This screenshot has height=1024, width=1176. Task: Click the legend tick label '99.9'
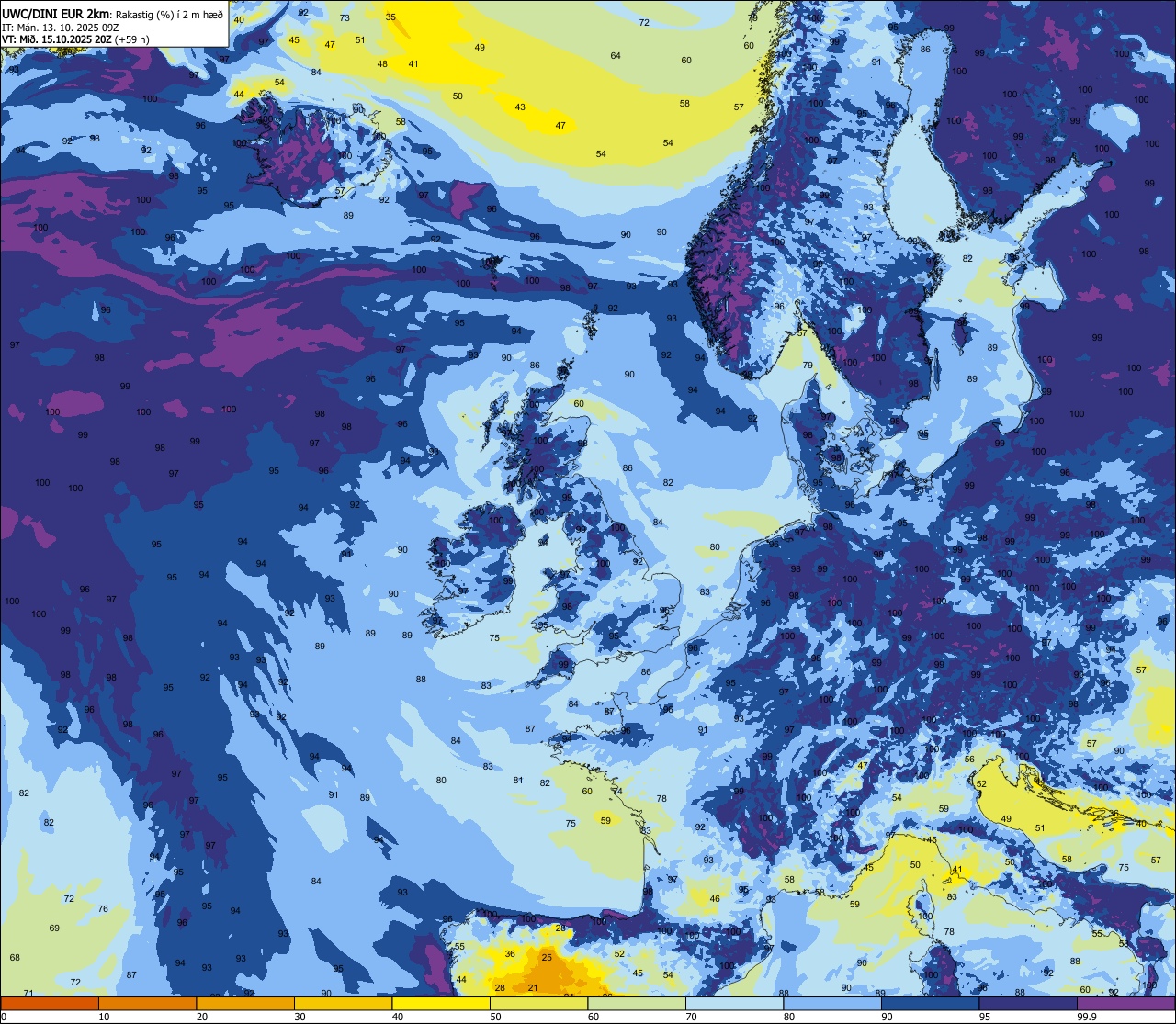point(1088,1017)
